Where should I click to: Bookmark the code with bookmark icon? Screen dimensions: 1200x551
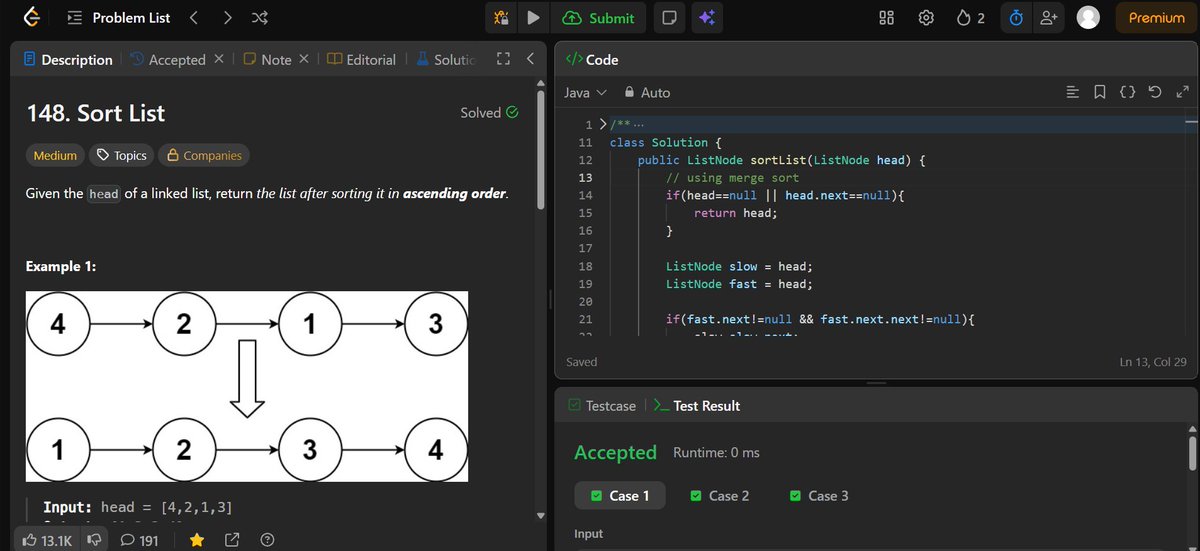[x=1100, y=92]
